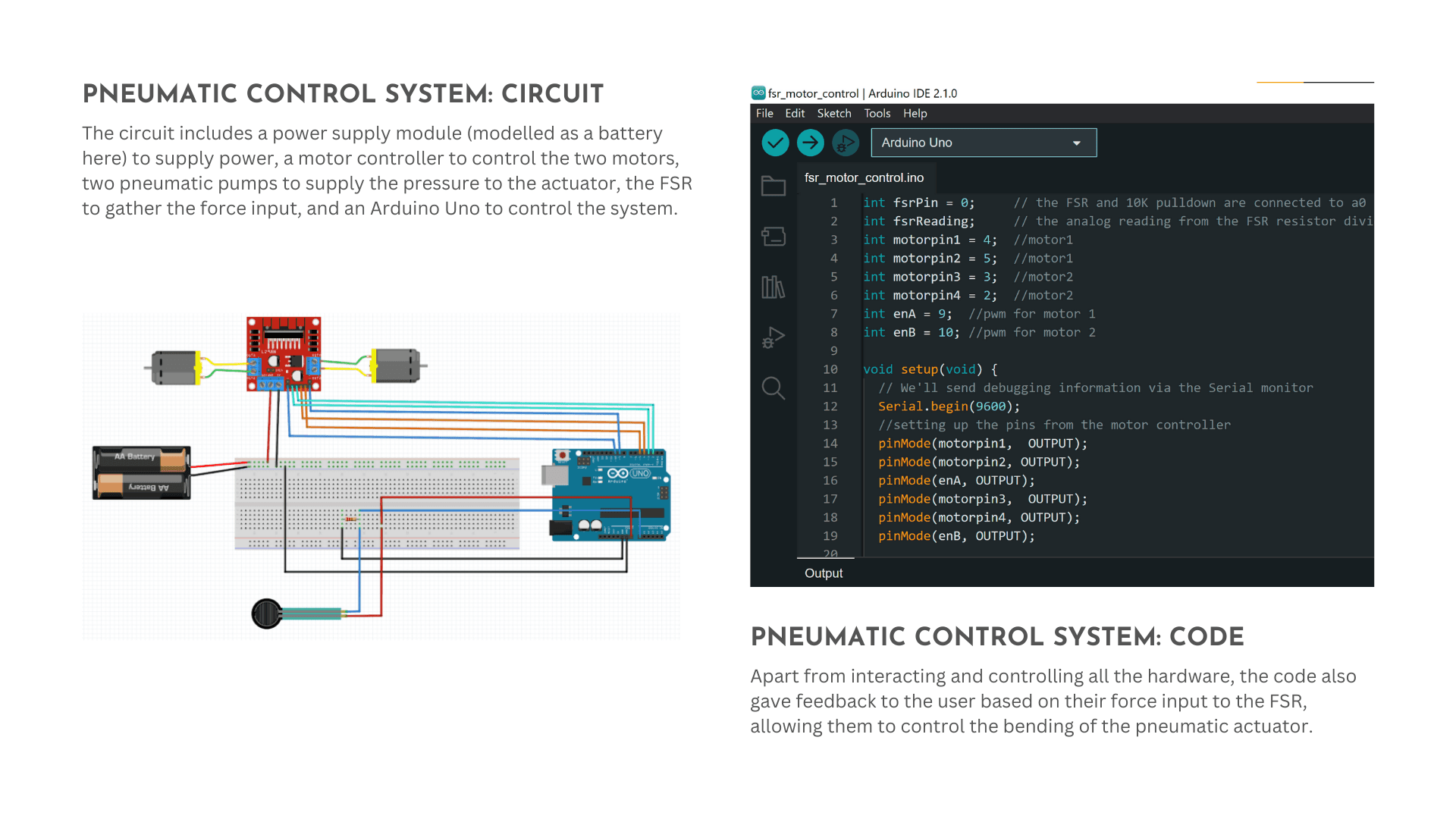This screenshot has height=819, width=1456.
Task: Open the Debug panel in sidebar
Action: tap(773, 337)
